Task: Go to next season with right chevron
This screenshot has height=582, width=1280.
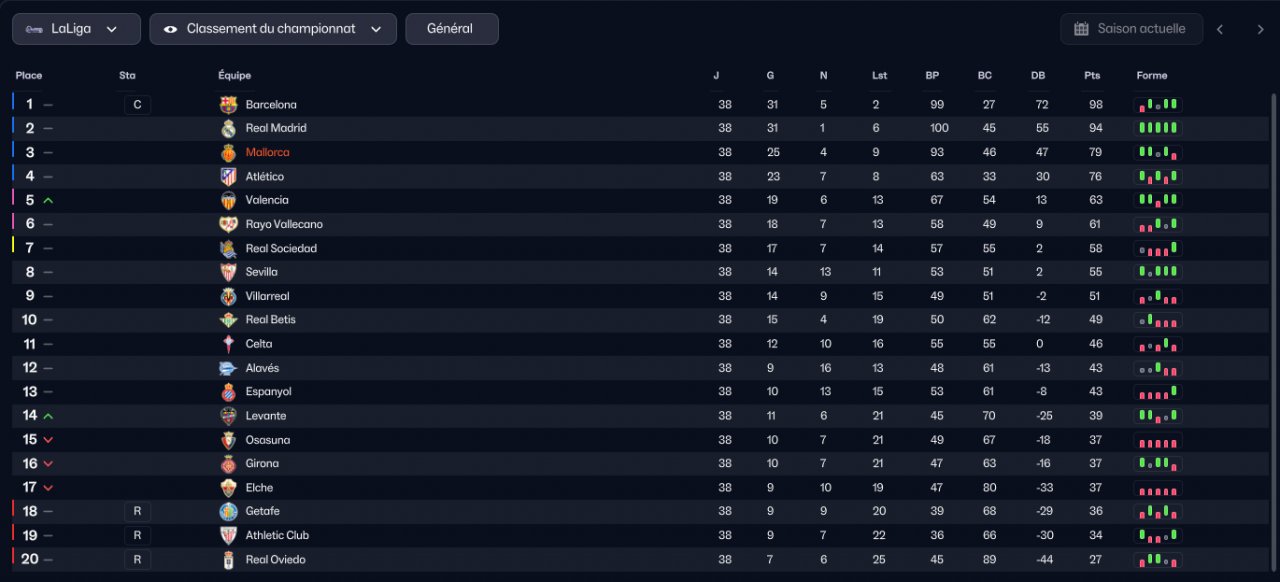Action: coord(1260,29)
